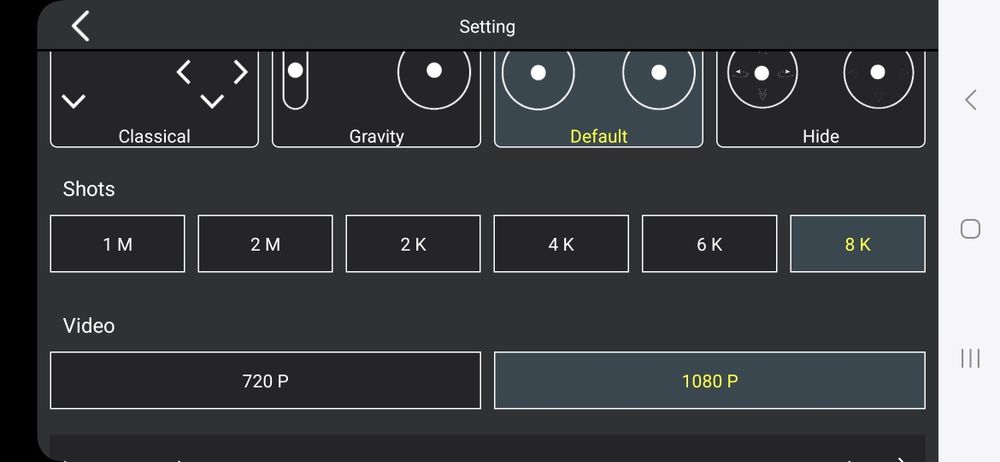Set shots resolution to 1 M
This screenshot has width=1000, height=462.
117,244
